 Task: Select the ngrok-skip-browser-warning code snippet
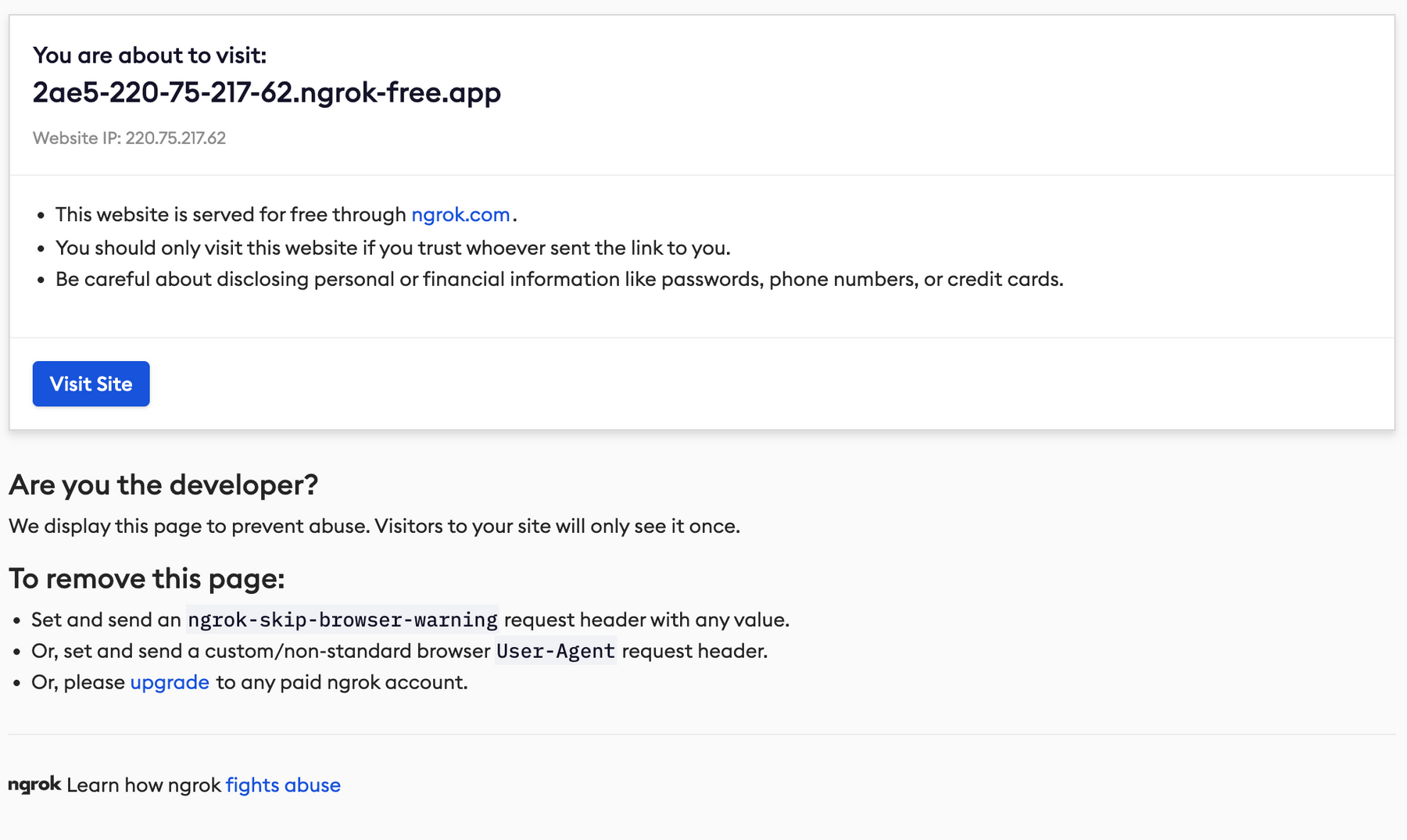[x=342, y=620]
